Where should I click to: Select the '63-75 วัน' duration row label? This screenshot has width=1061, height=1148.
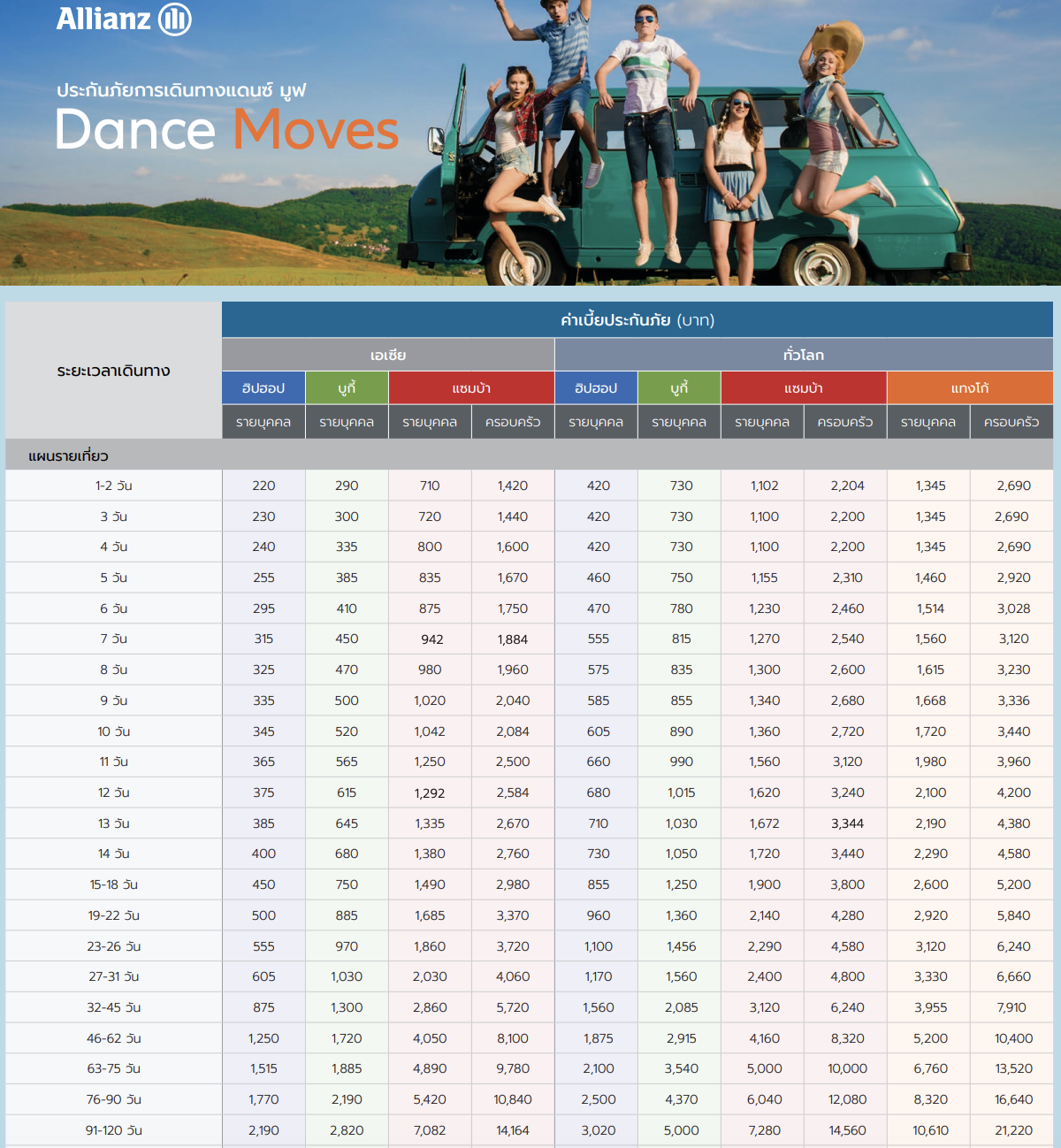coord(114,1068)
